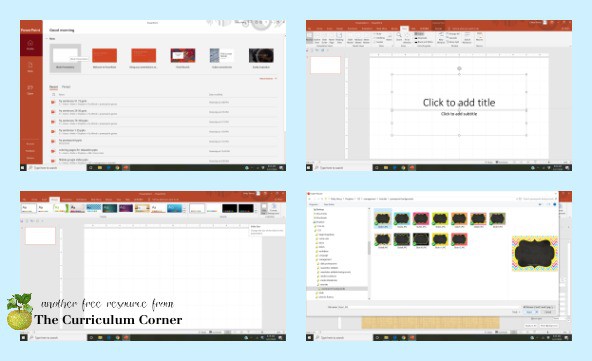Select the pink-bordered chalkboard image in Insert Picture dialog
The height and width of the screenshot is (361, 592).
[421, 219]
